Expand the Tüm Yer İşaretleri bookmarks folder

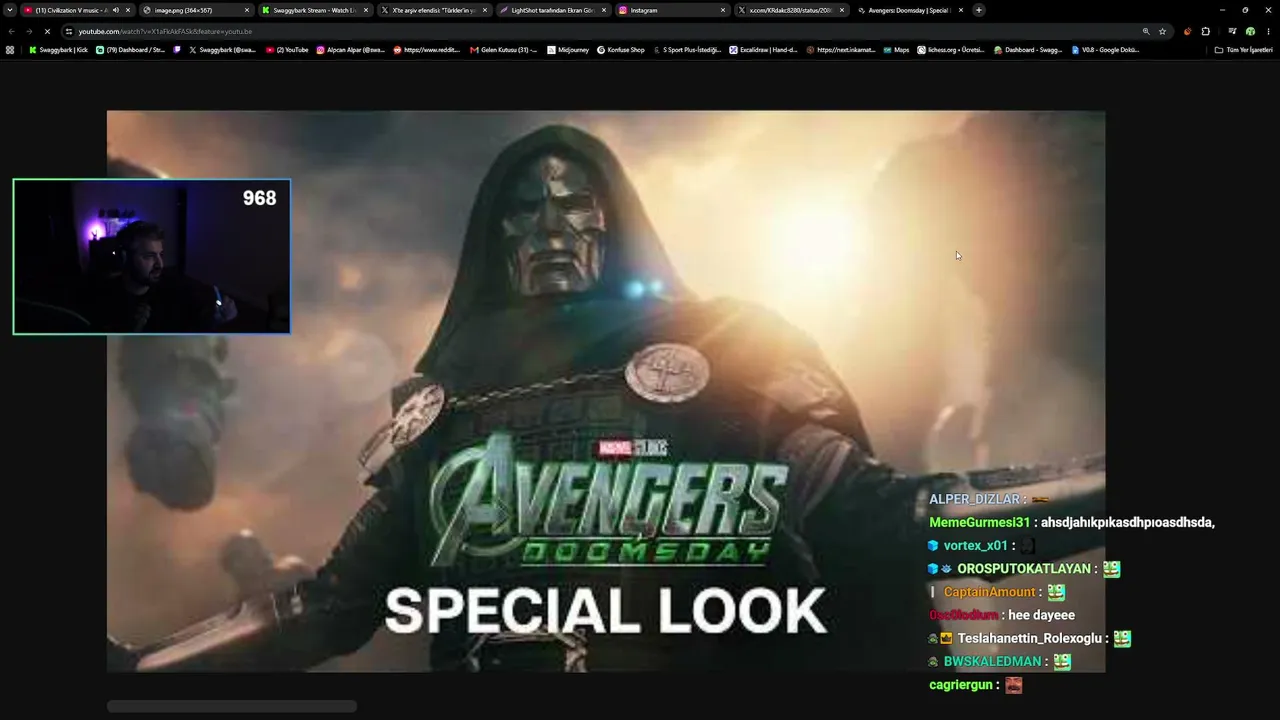(1243, 49)
